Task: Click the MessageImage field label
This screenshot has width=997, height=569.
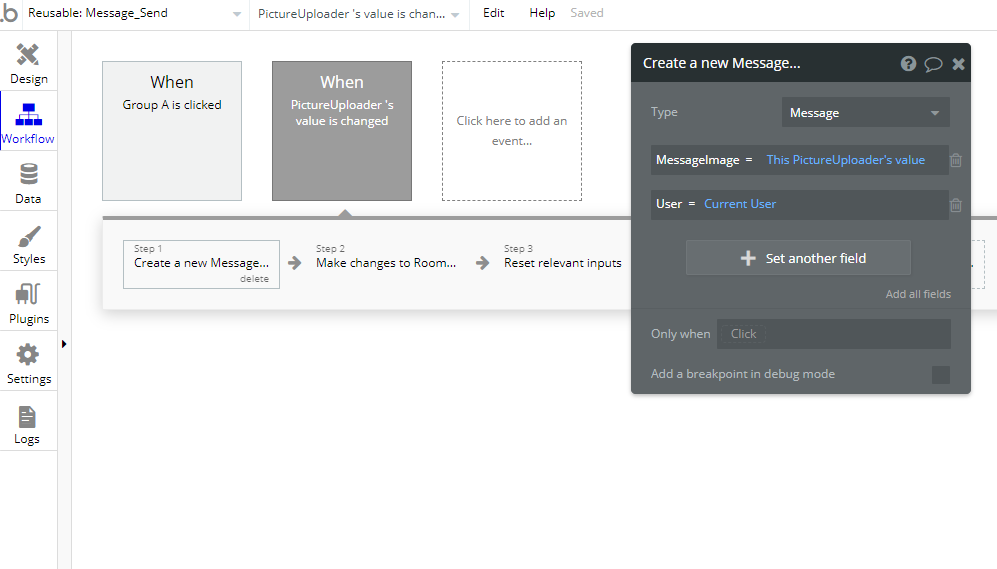Action: click(698, 160)
